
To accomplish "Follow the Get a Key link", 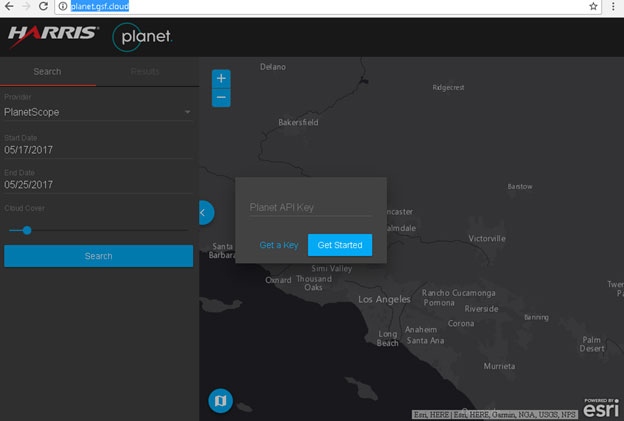I will (x=279, y=245).
